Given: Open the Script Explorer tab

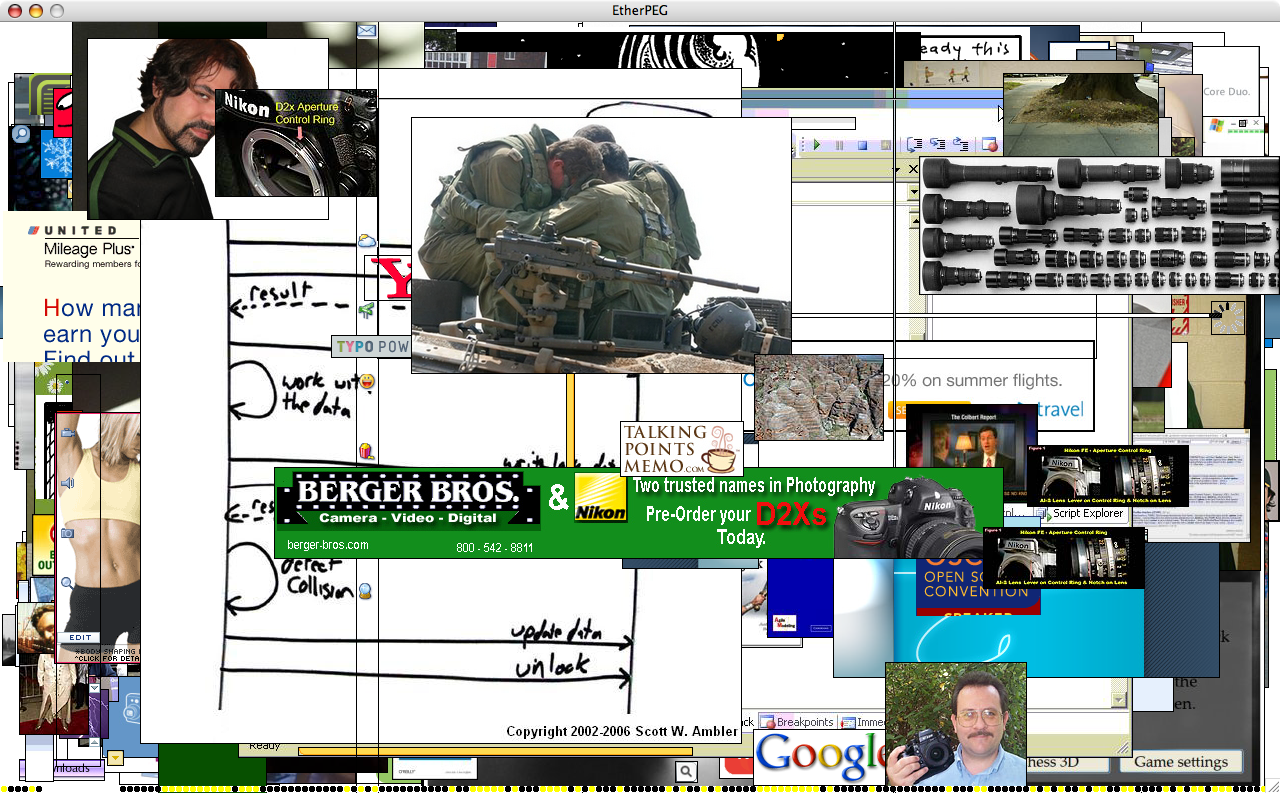Looking at the screenshot, I should 1080,514.
